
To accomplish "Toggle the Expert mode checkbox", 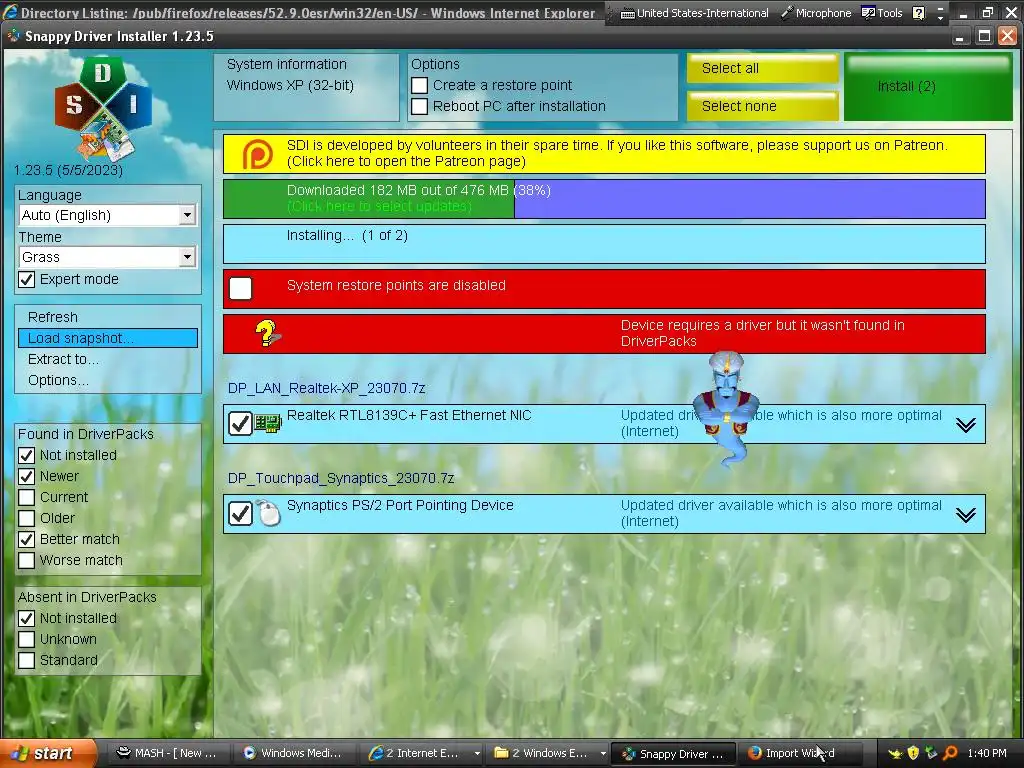I will 27,280.
